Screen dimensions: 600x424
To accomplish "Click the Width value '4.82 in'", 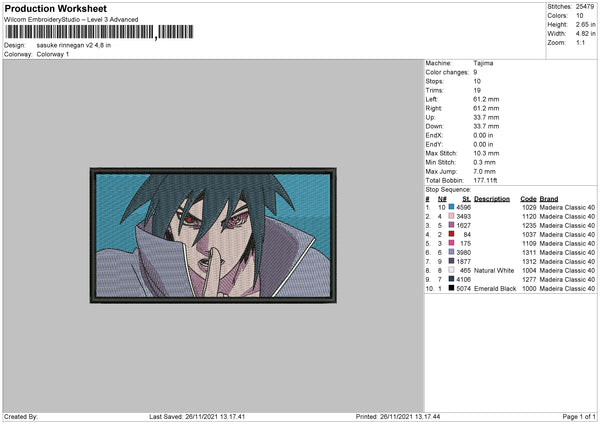I will coord(585,34).
